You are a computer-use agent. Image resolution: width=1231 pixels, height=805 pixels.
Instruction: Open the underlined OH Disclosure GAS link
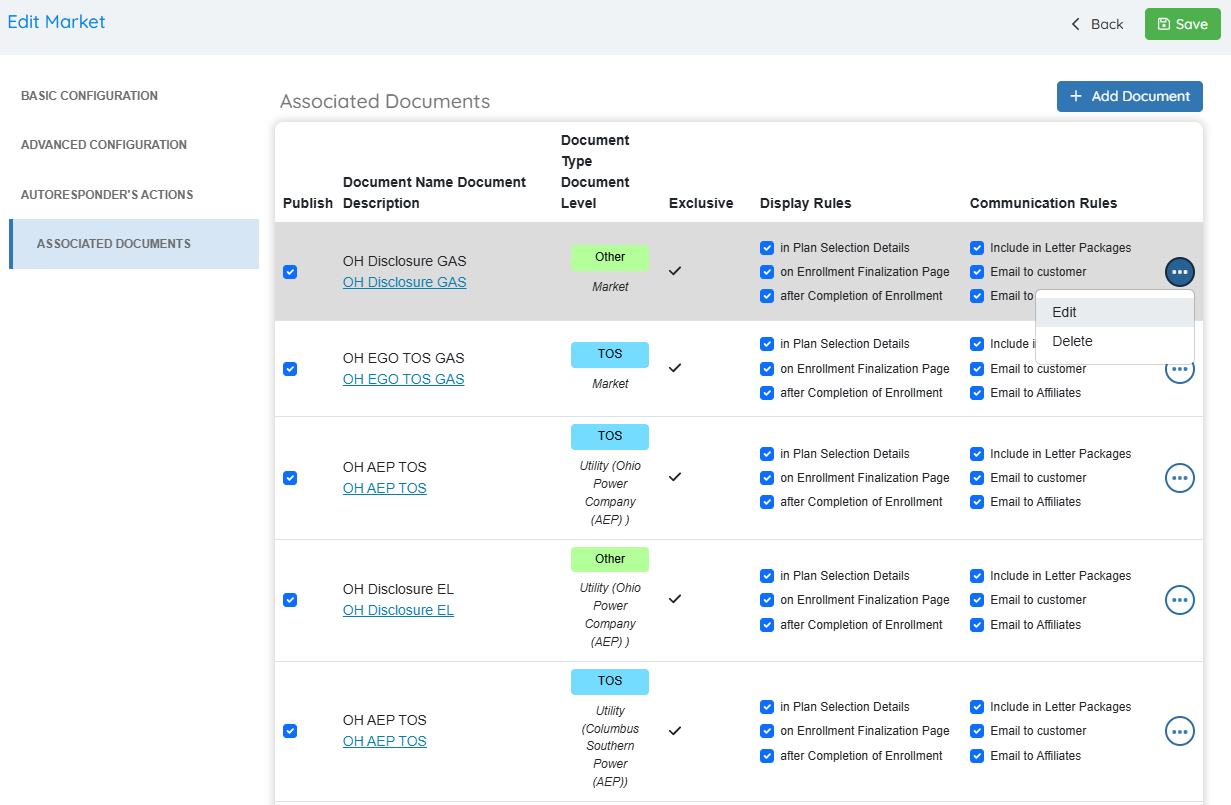point(404,282)
